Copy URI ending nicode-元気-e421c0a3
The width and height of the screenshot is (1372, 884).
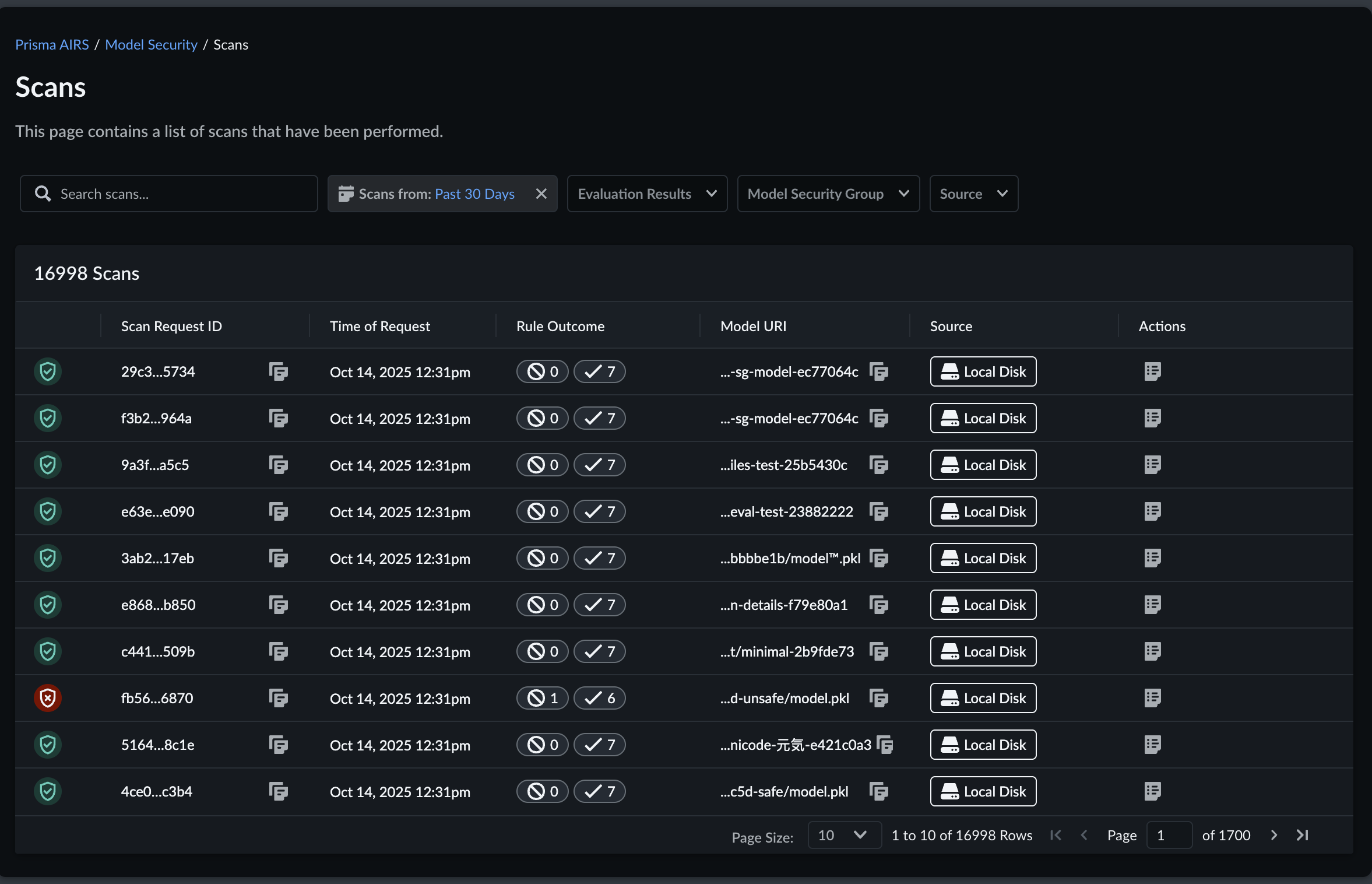click(885, 745)
